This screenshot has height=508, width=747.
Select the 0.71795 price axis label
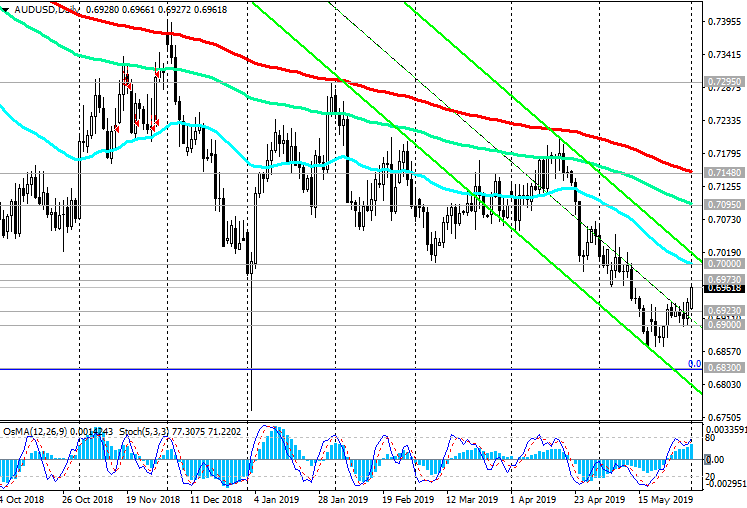click(724, 153)
